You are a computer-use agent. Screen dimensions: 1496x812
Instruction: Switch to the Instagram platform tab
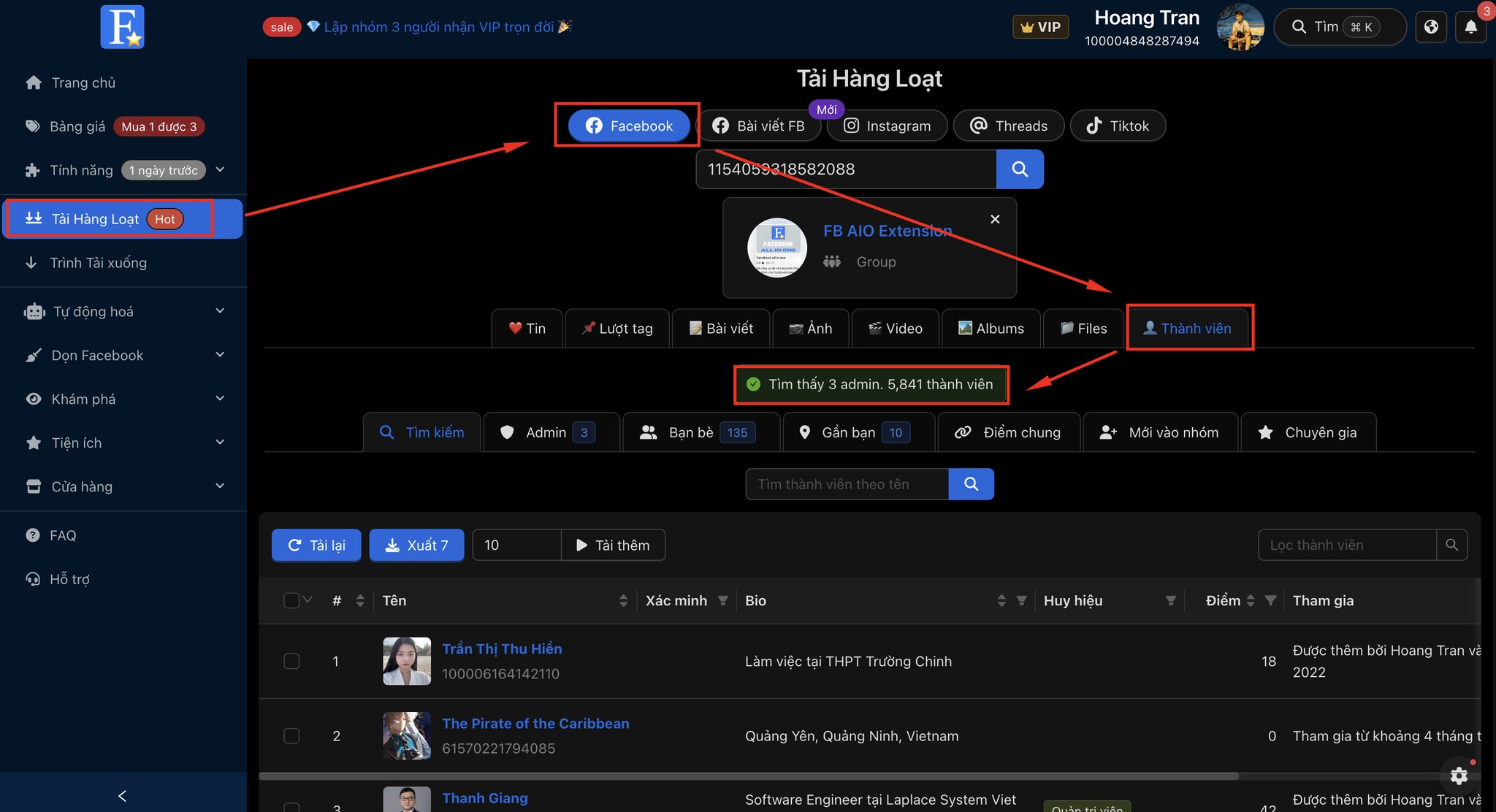[887, 126]
